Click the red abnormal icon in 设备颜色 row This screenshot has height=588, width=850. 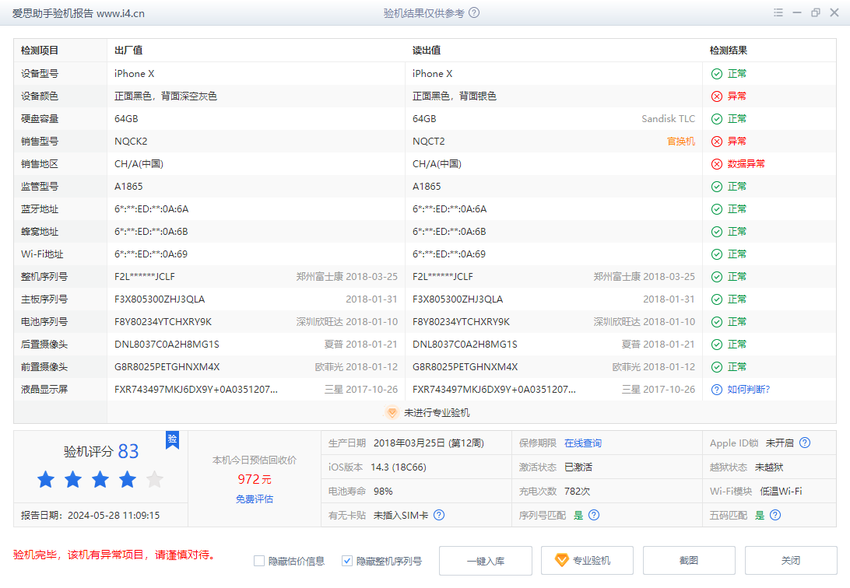[717, 96]
